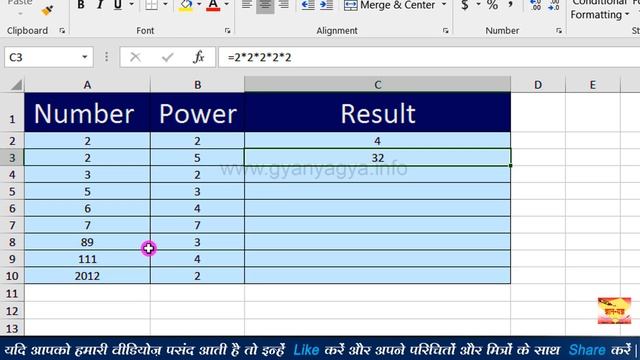
Task: Select column E header
Action: pyautogui.click(x=593, y=84)
